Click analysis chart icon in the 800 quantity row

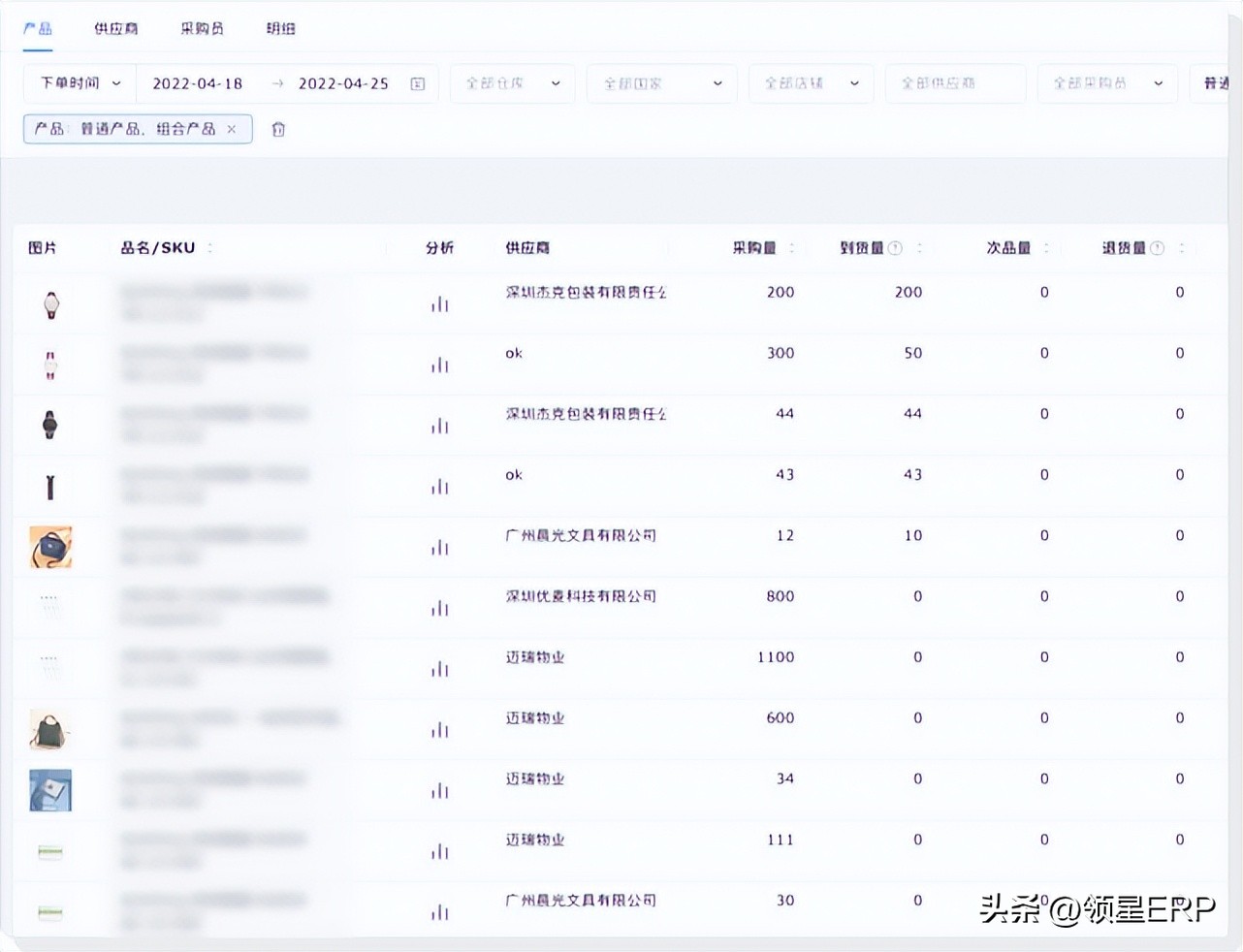coord(440,609)
